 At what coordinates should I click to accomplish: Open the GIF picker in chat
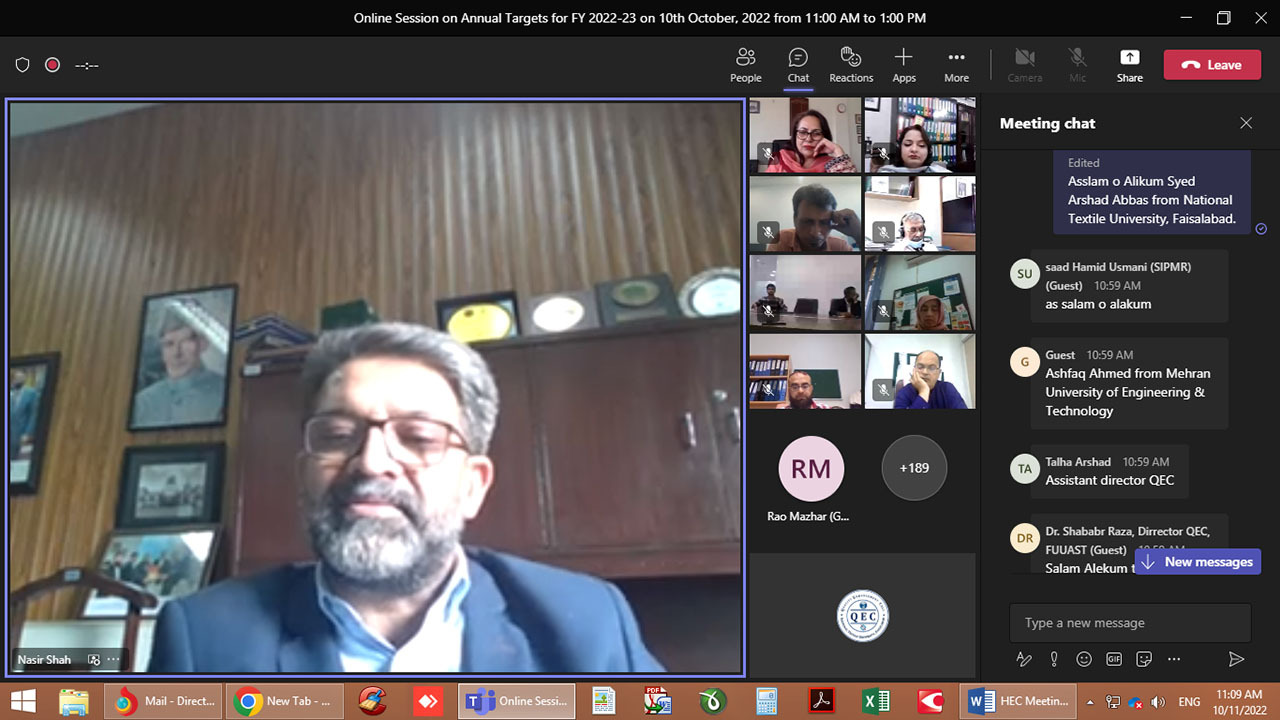pos(1114,659)
